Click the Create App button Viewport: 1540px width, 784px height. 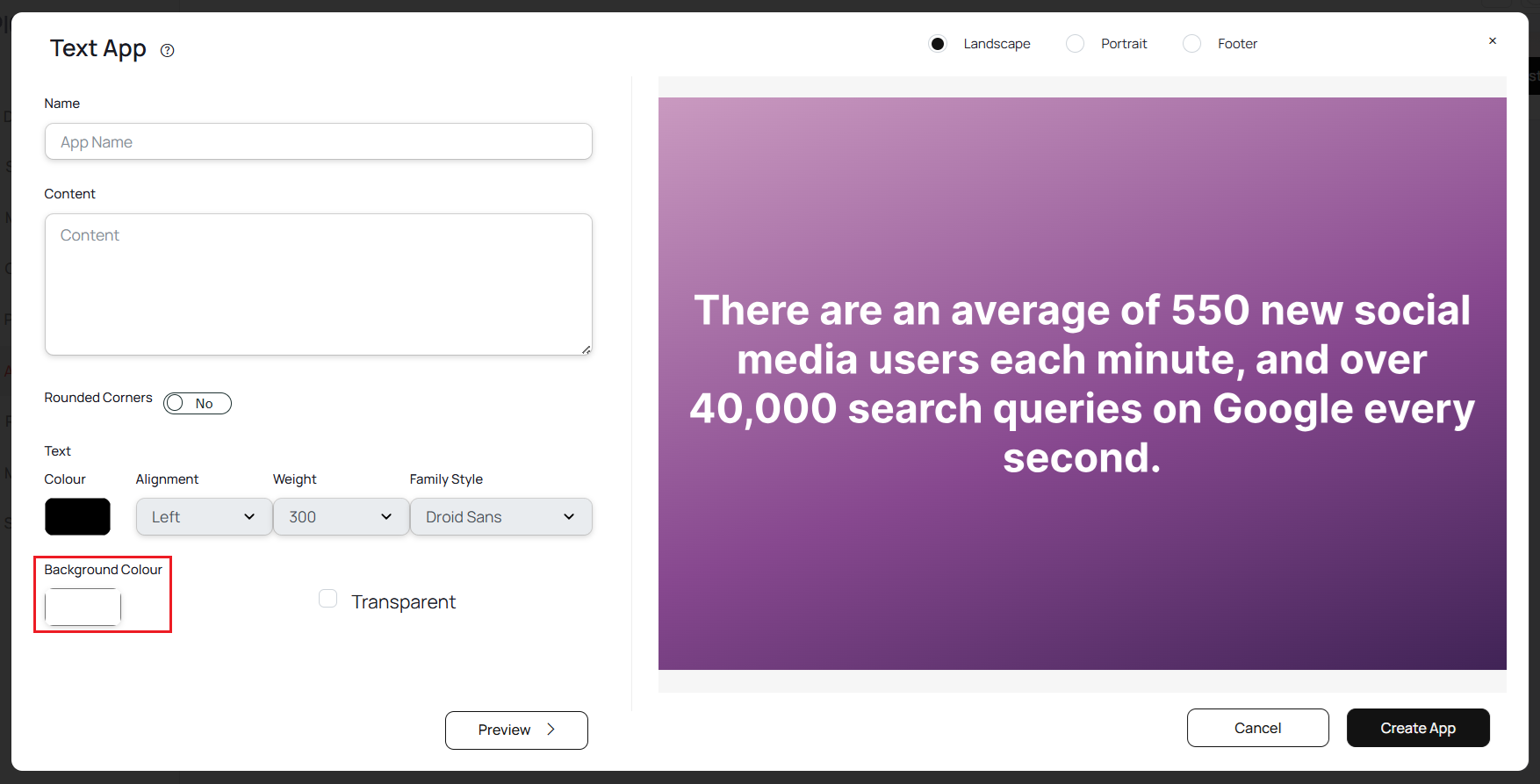(x=1417, y=728)
